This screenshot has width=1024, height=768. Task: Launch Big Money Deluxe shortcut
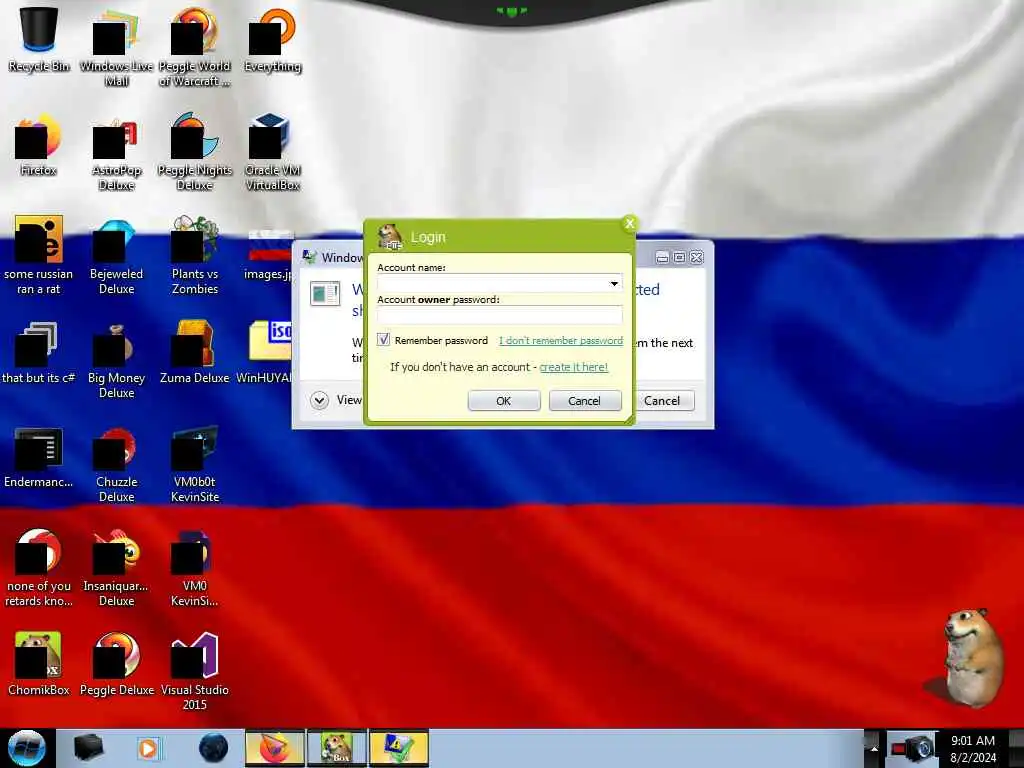[x=116, y=359]
